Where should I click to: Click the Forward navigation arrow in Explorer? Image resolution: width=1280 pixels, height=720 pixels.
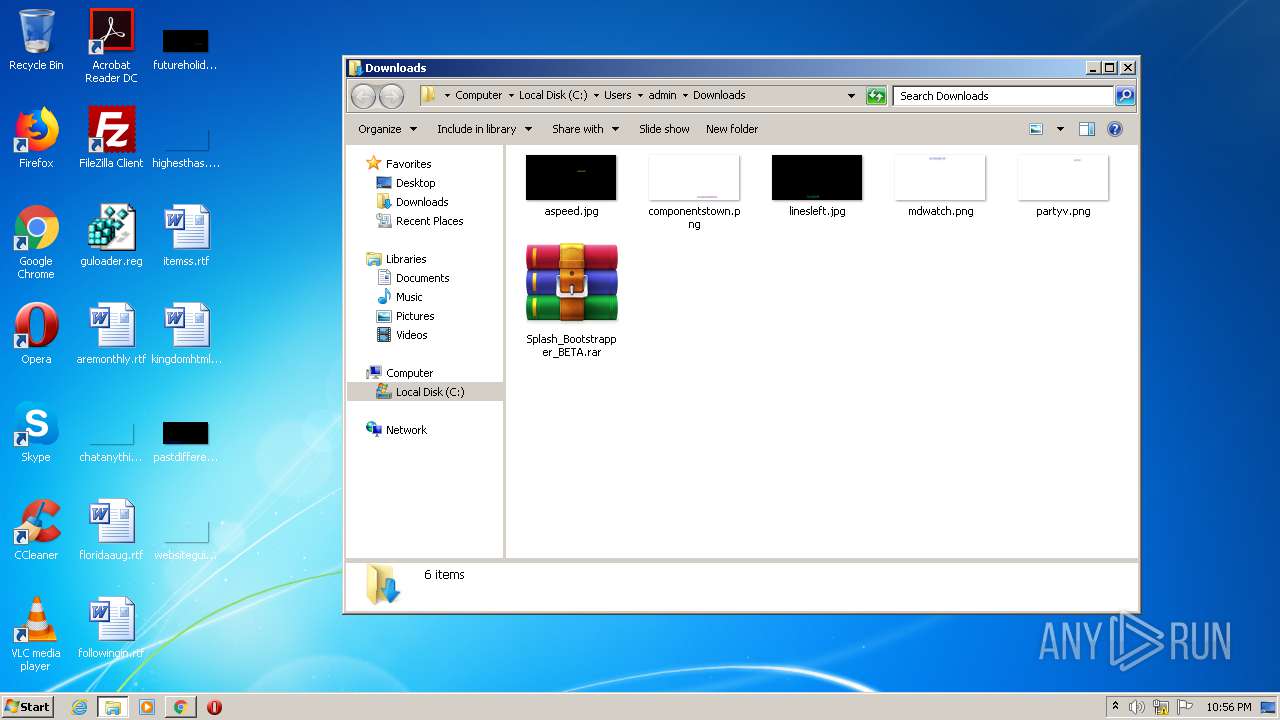click(x=391, y=96)
